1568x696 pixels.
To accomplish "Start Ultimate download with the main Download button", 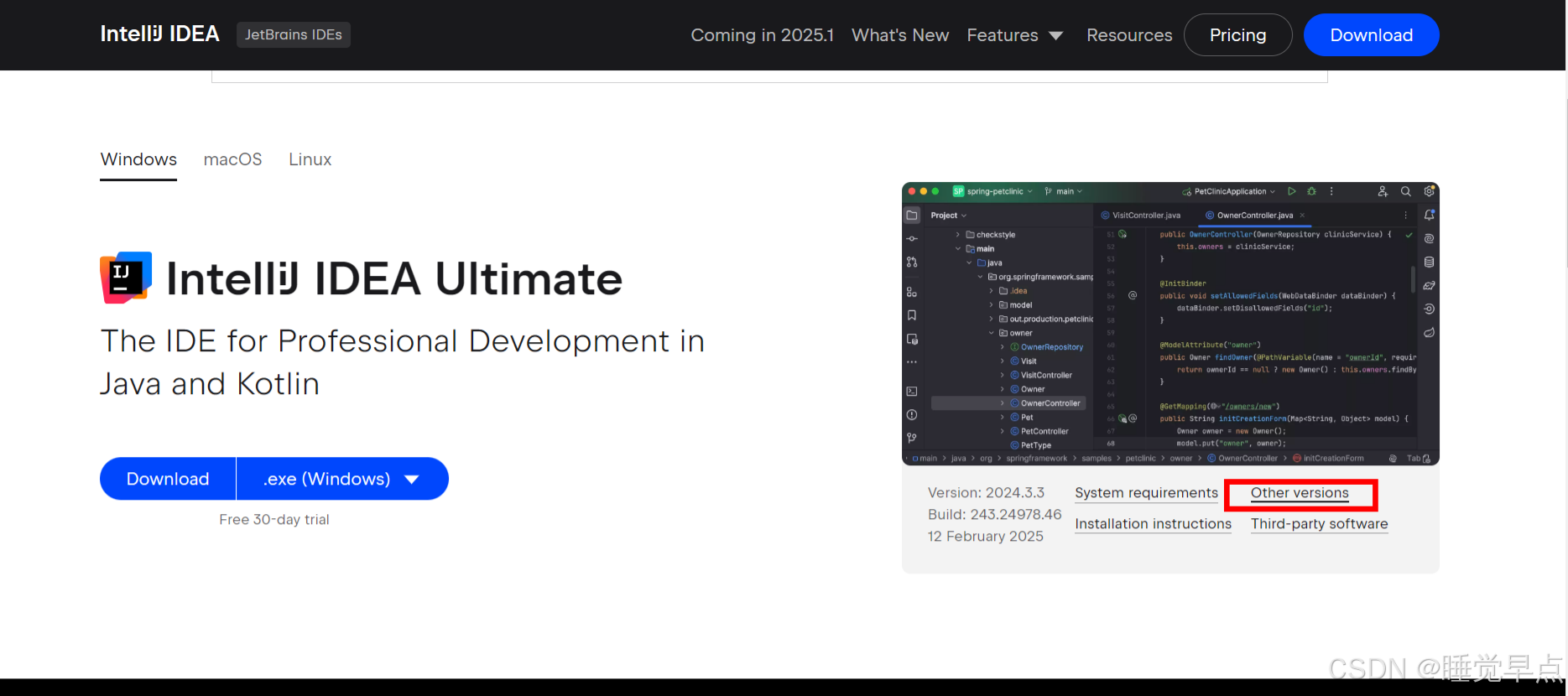I will tap(168, 479).
